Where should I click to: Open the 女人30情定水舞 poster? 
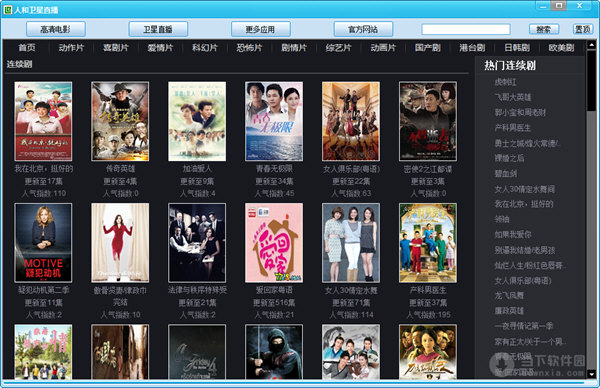[351, 243]
